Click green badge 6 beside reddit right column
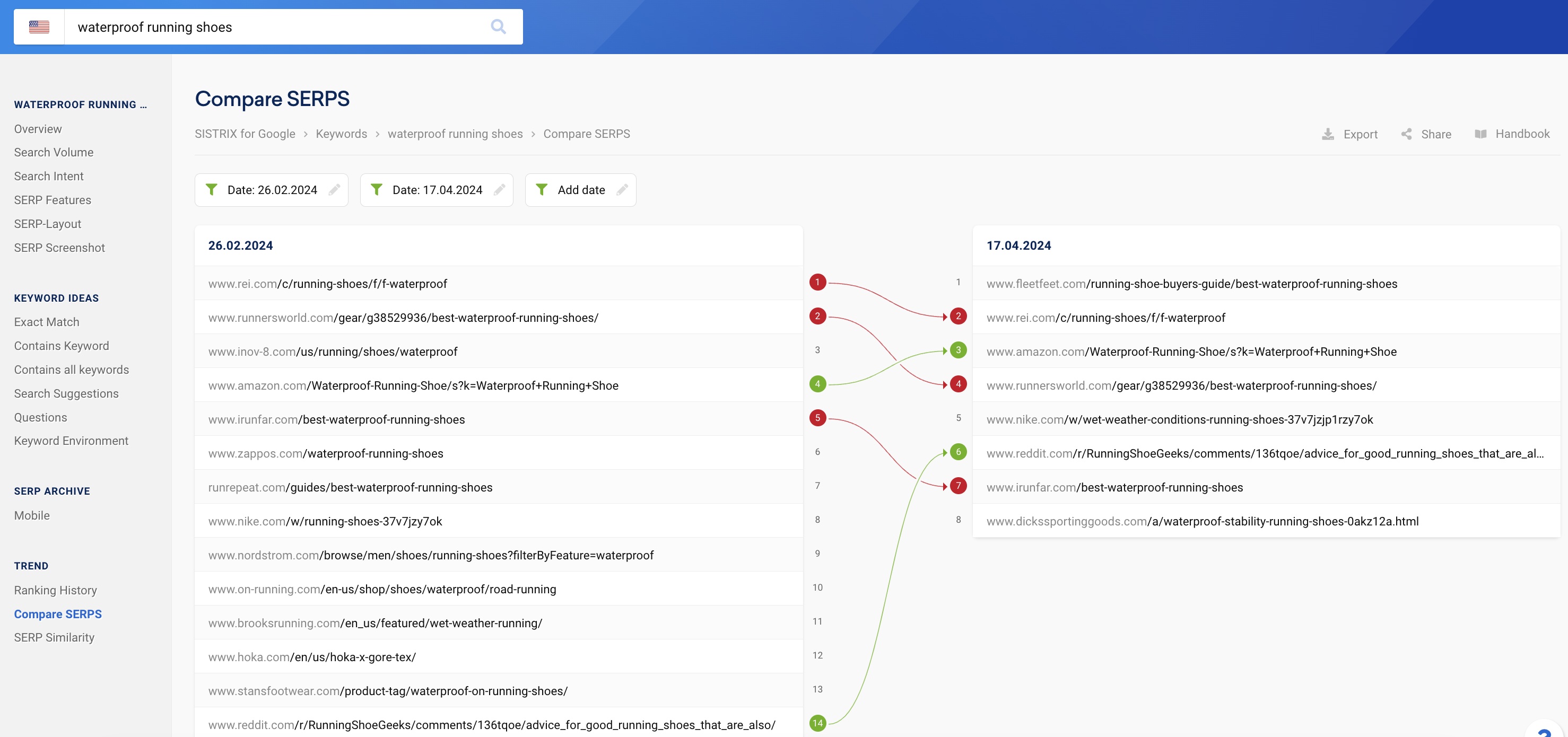The image size is (1568, 737). [x=958, y=452]
